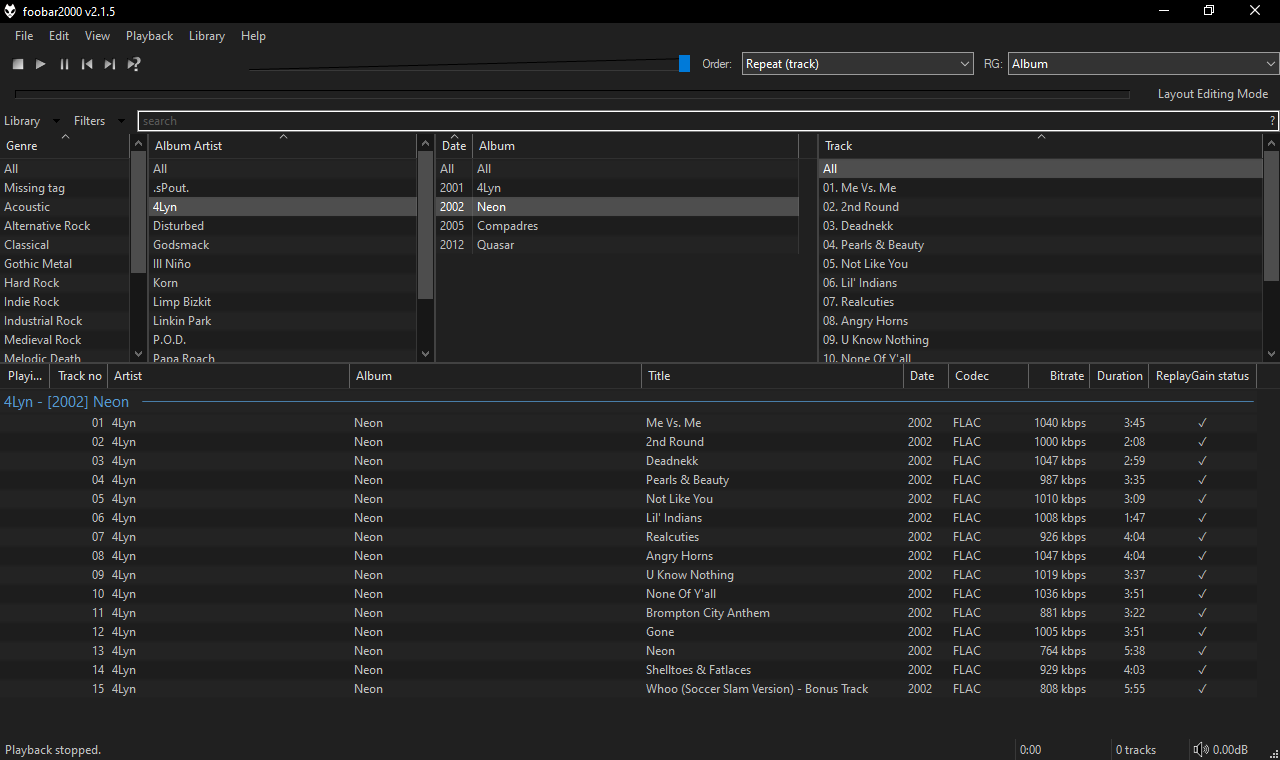
Task: Sort by the Album Artist header
Action: [283, 146]
